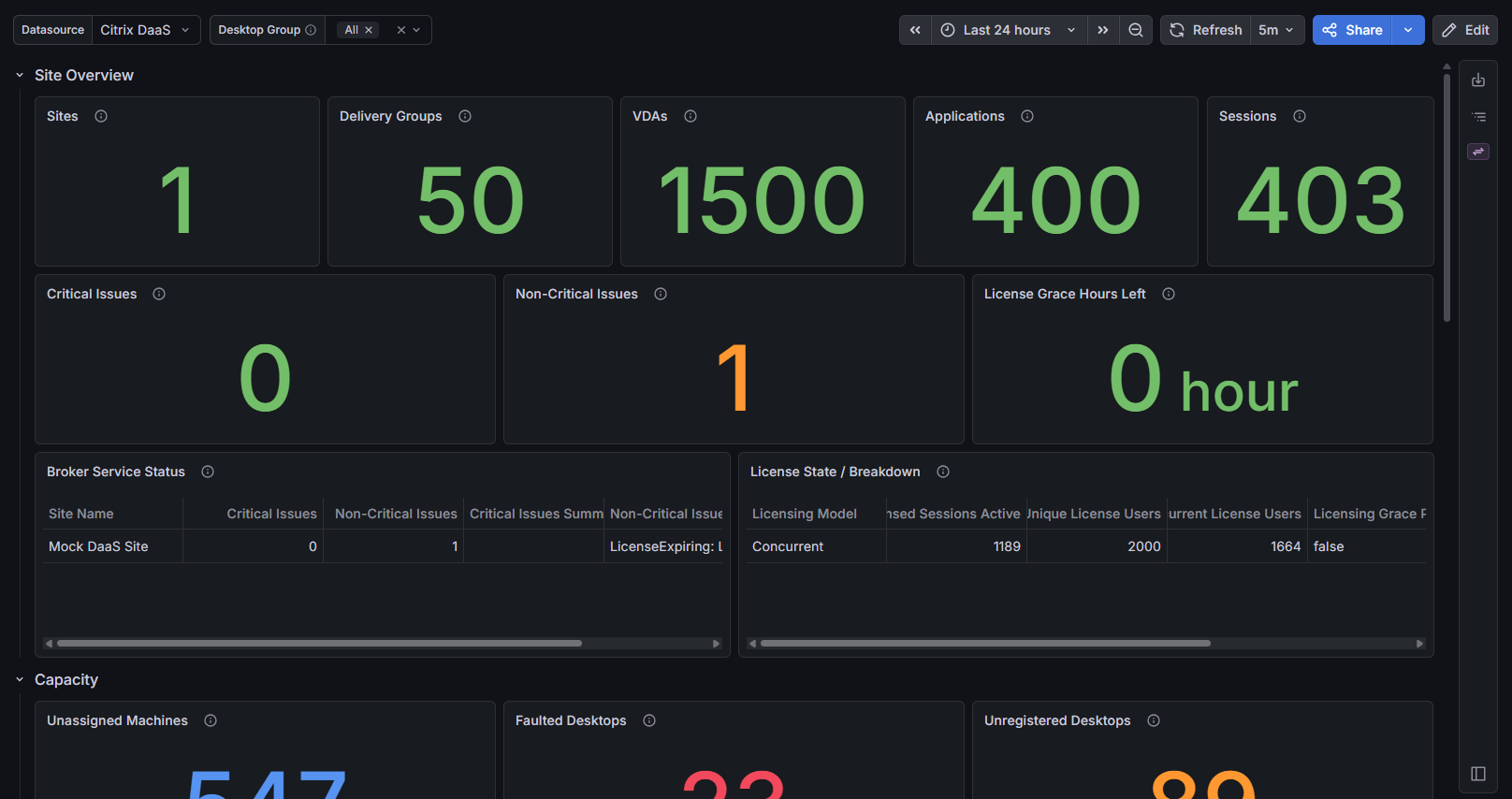
Task: Click License Grace Hours Left info icon
Action: pyautogui.click(x=1169, y=294)
